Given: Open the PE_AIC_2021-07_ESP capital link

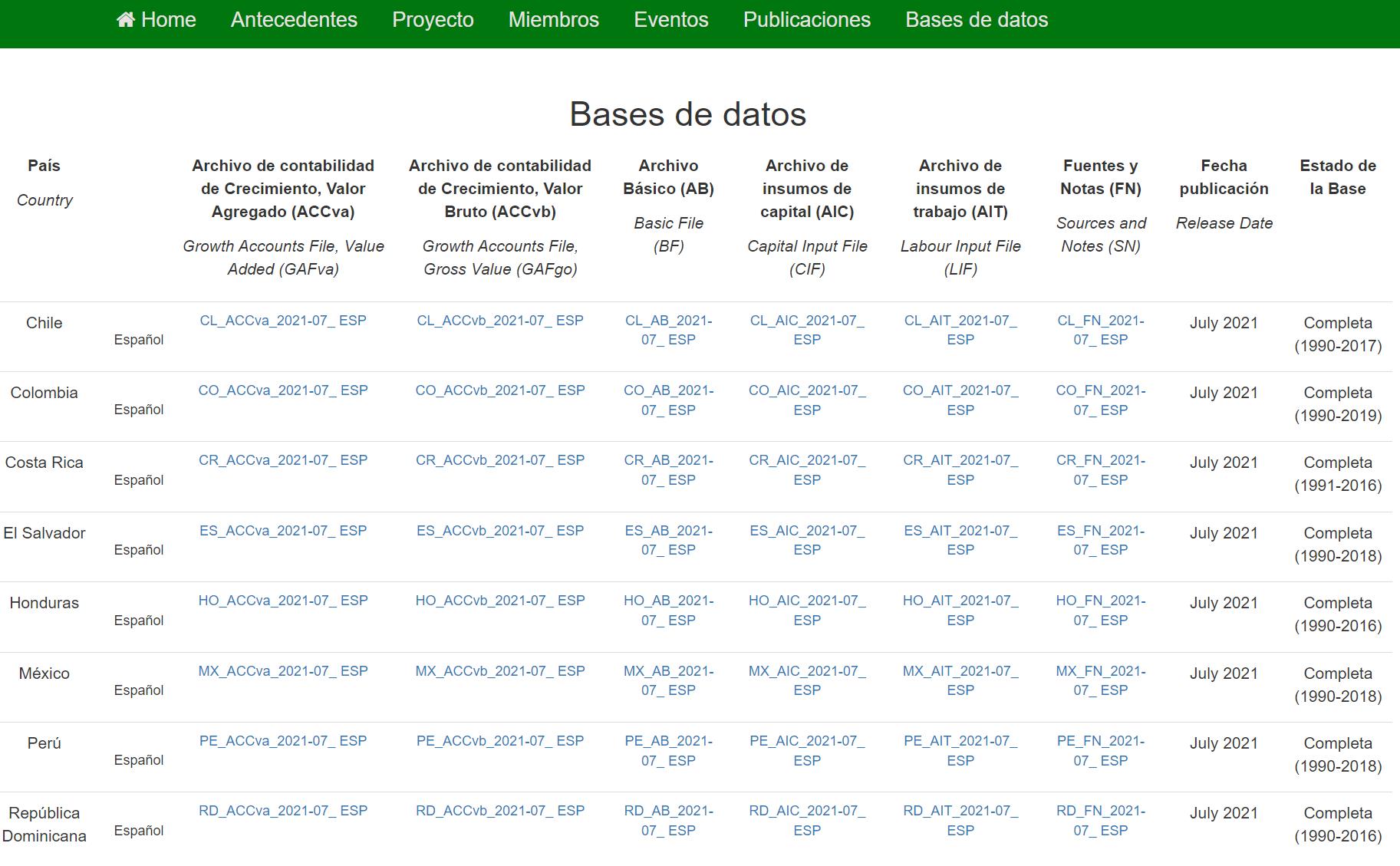Looking at the screenshot, I should click(806, 750).
